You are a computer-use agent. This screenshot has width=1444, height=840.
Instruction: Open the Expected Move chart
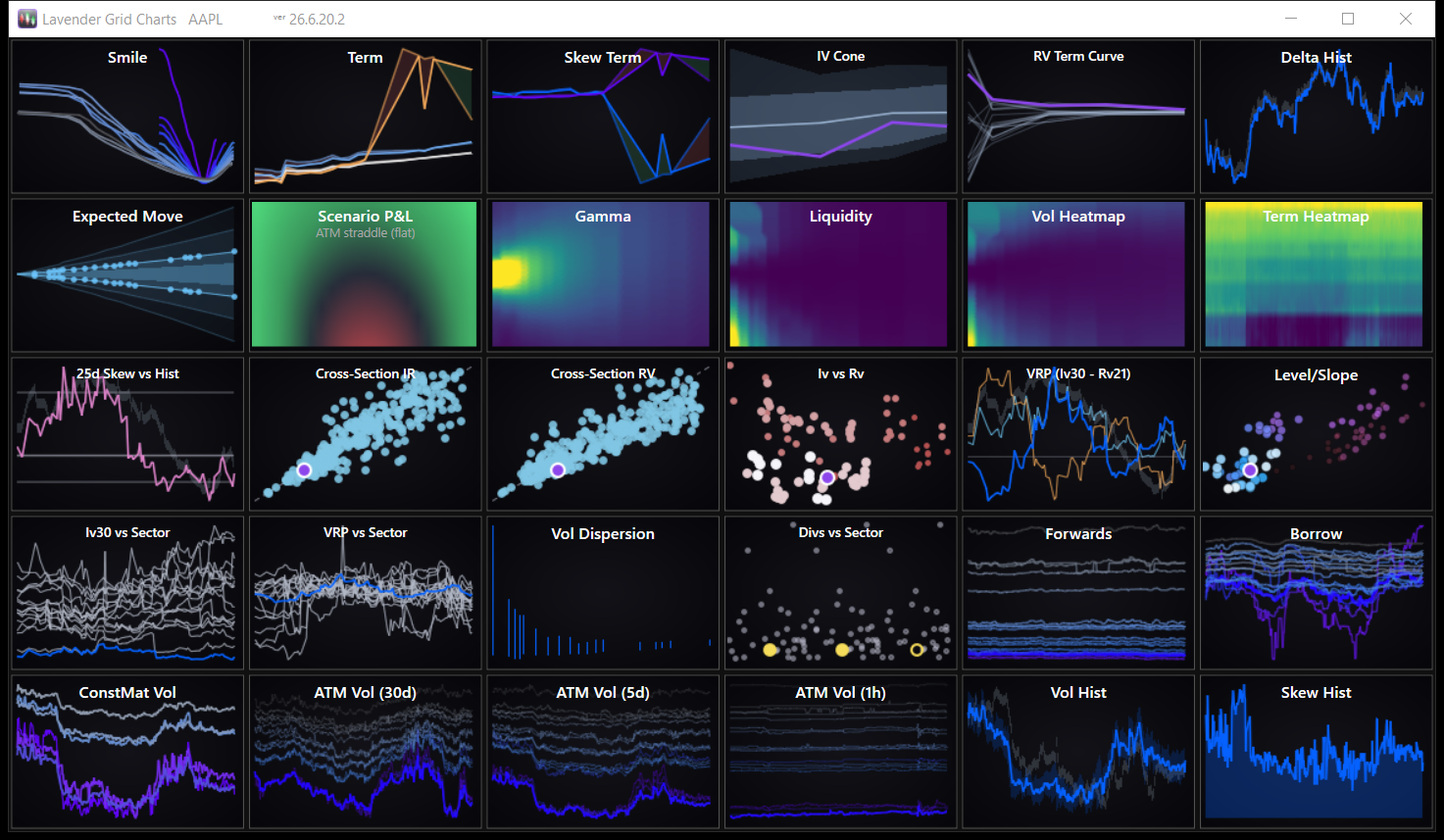[x=127, y=275]
